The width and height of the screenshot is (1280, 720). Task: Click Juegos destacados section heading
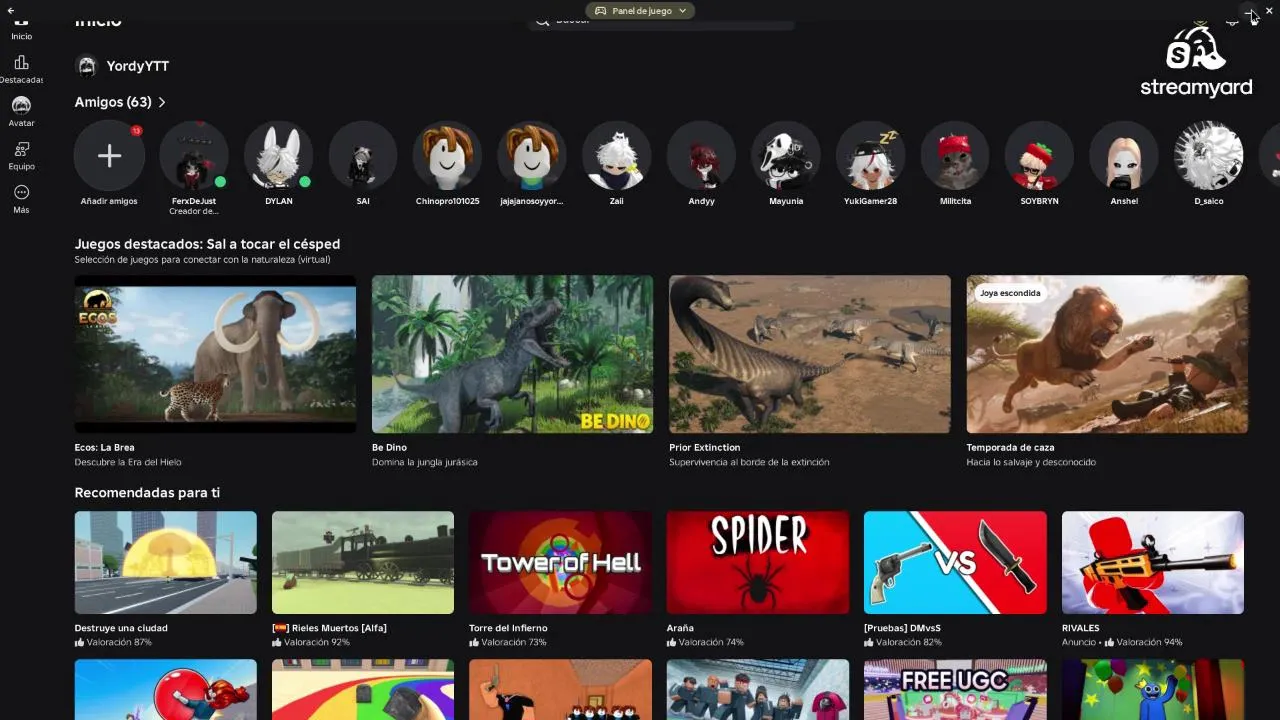207,244
